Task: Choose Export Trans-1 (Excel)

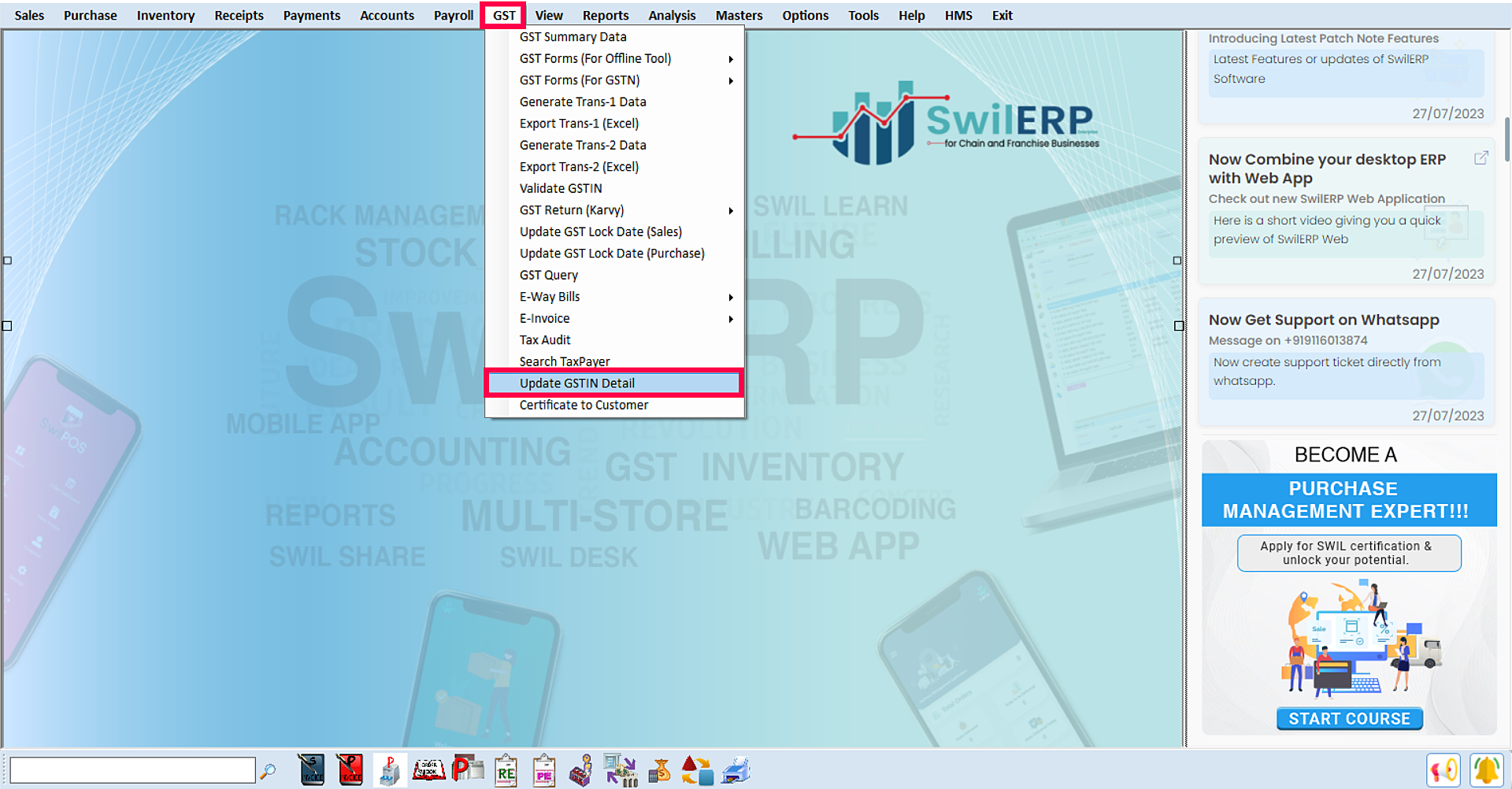Action: [x=614, y=124]
